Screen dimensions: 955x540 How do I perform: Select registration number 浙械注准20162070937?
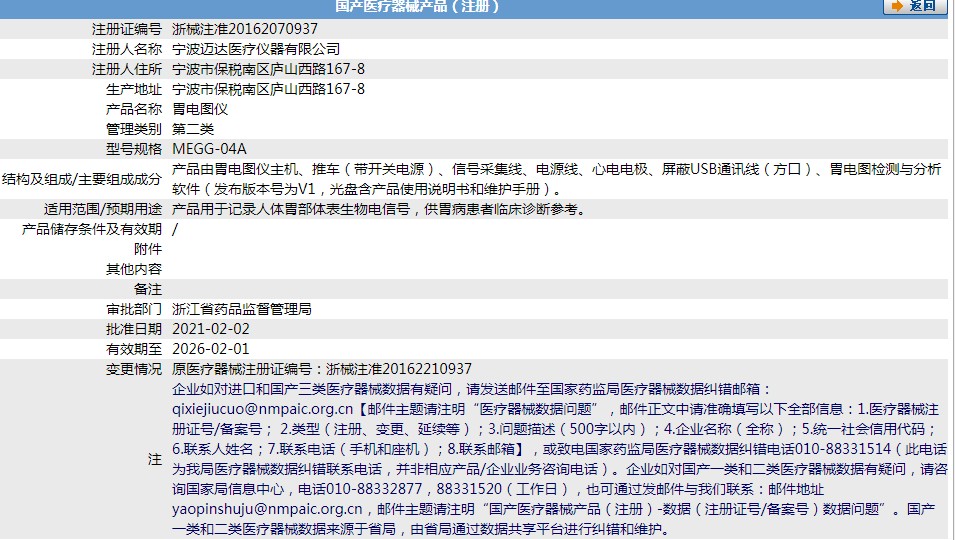point(245,29)
